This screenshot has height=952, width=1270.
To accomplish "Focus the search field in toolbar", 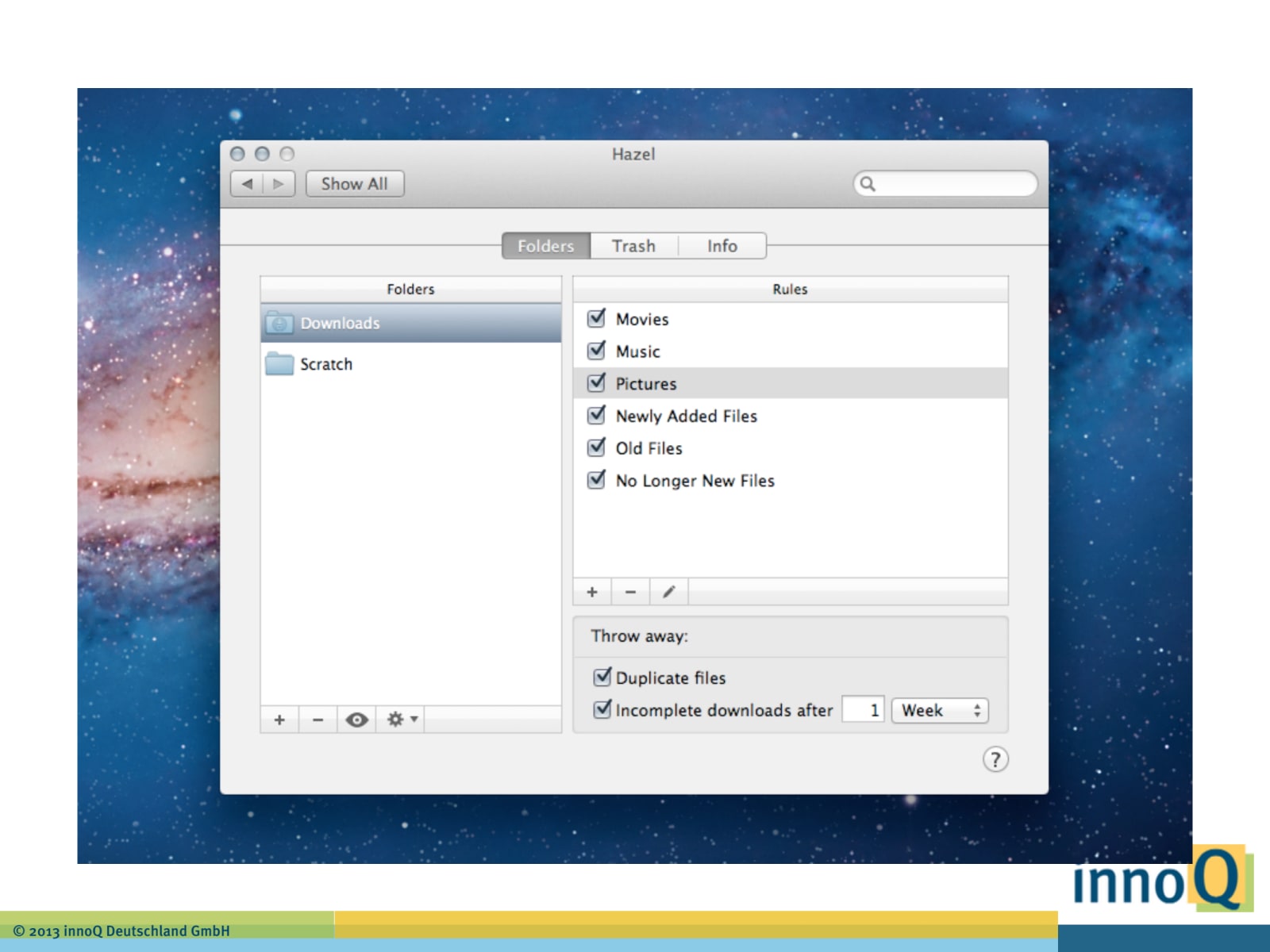I will (x=945, y=184).
